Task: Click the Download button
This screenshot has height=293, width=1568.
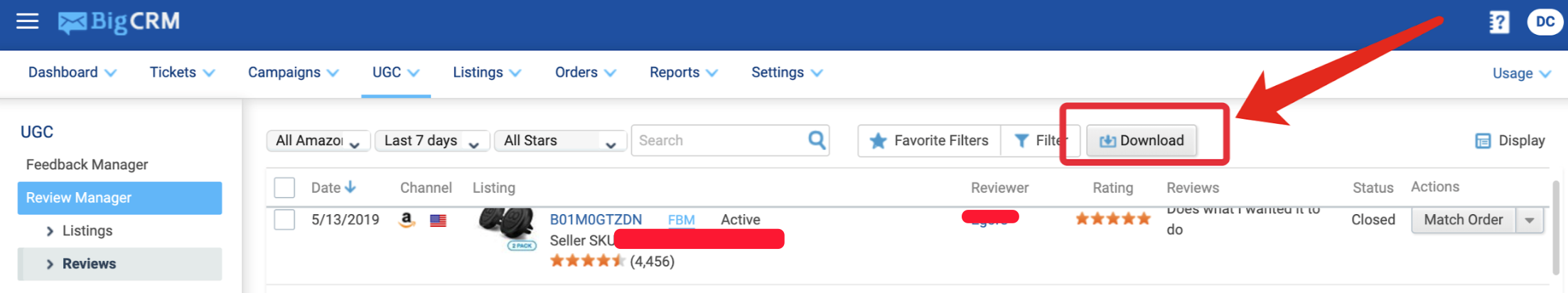Action: click(x=1142, y=141)
